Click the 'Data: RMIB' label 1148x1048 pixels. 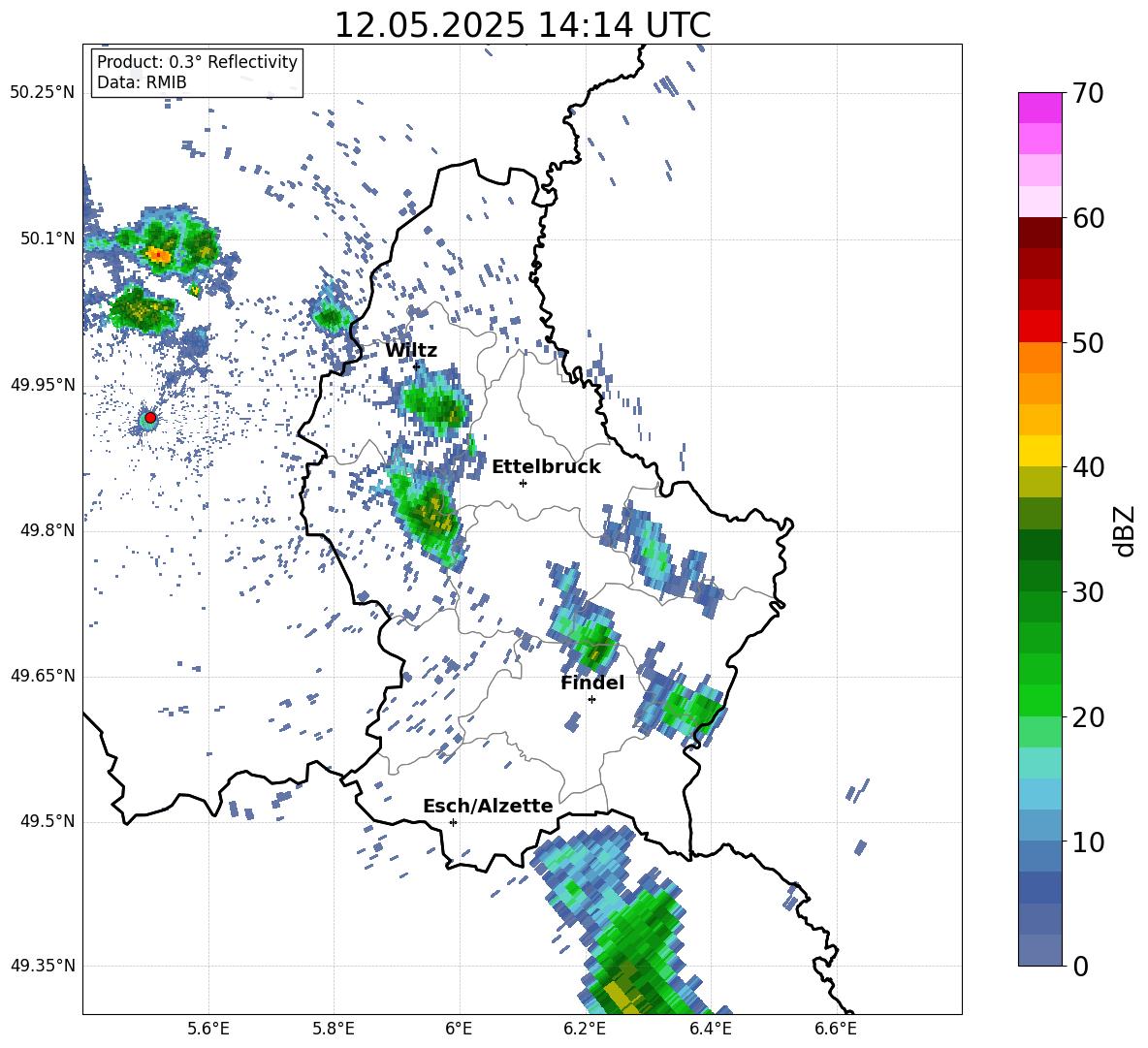click(x=142, y=82)
